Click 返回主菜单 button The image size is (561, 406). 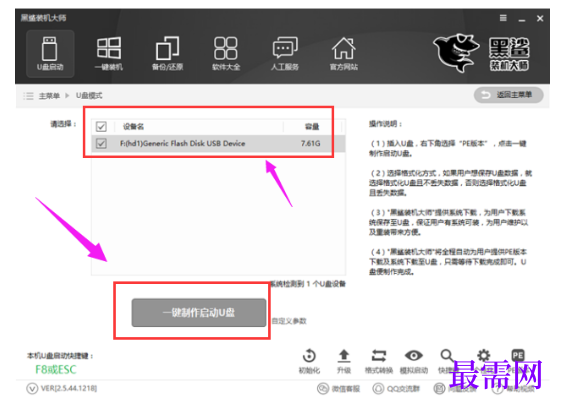coord(508,95)
